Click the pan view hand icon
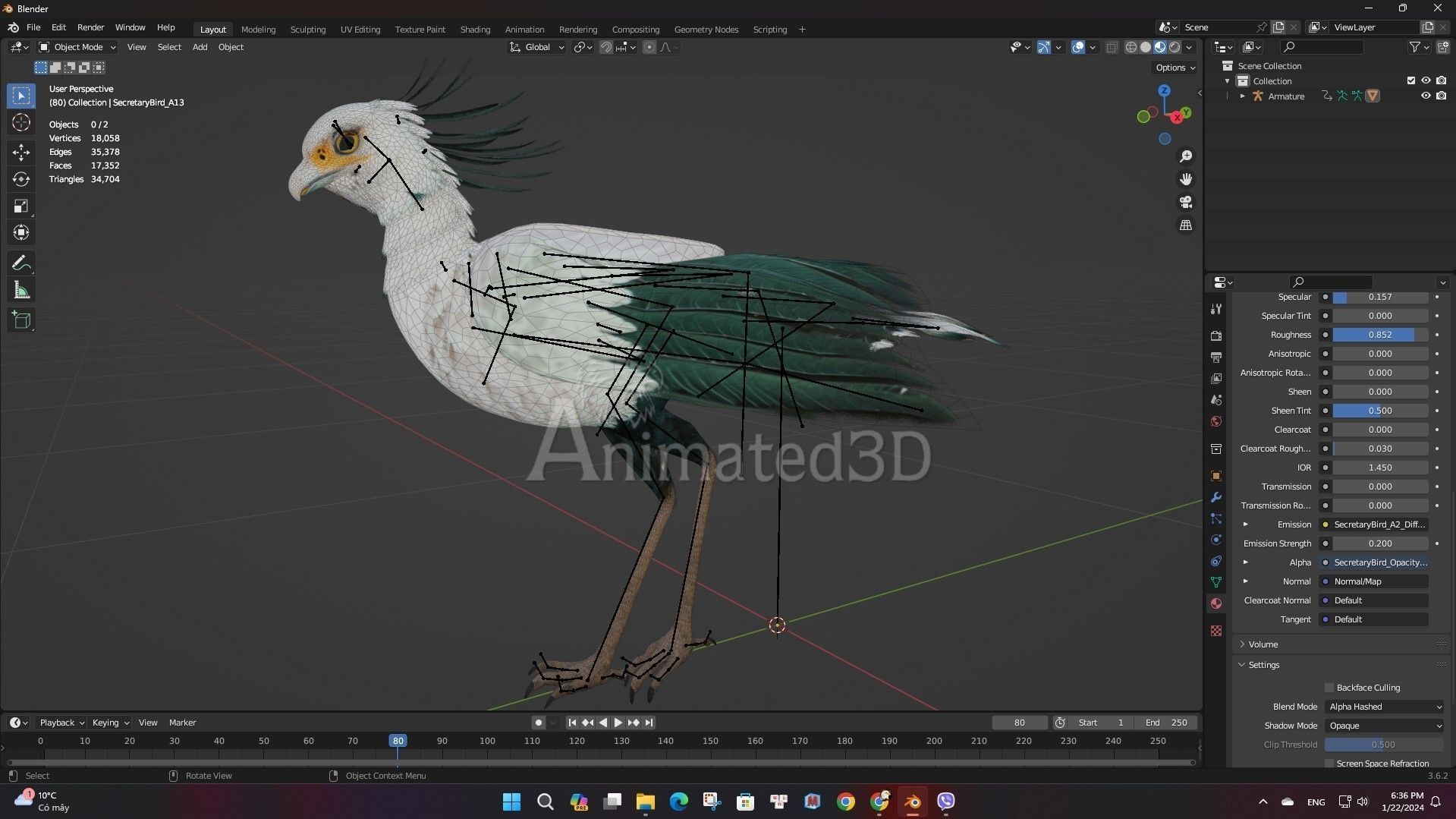 tap(1186, 179)
